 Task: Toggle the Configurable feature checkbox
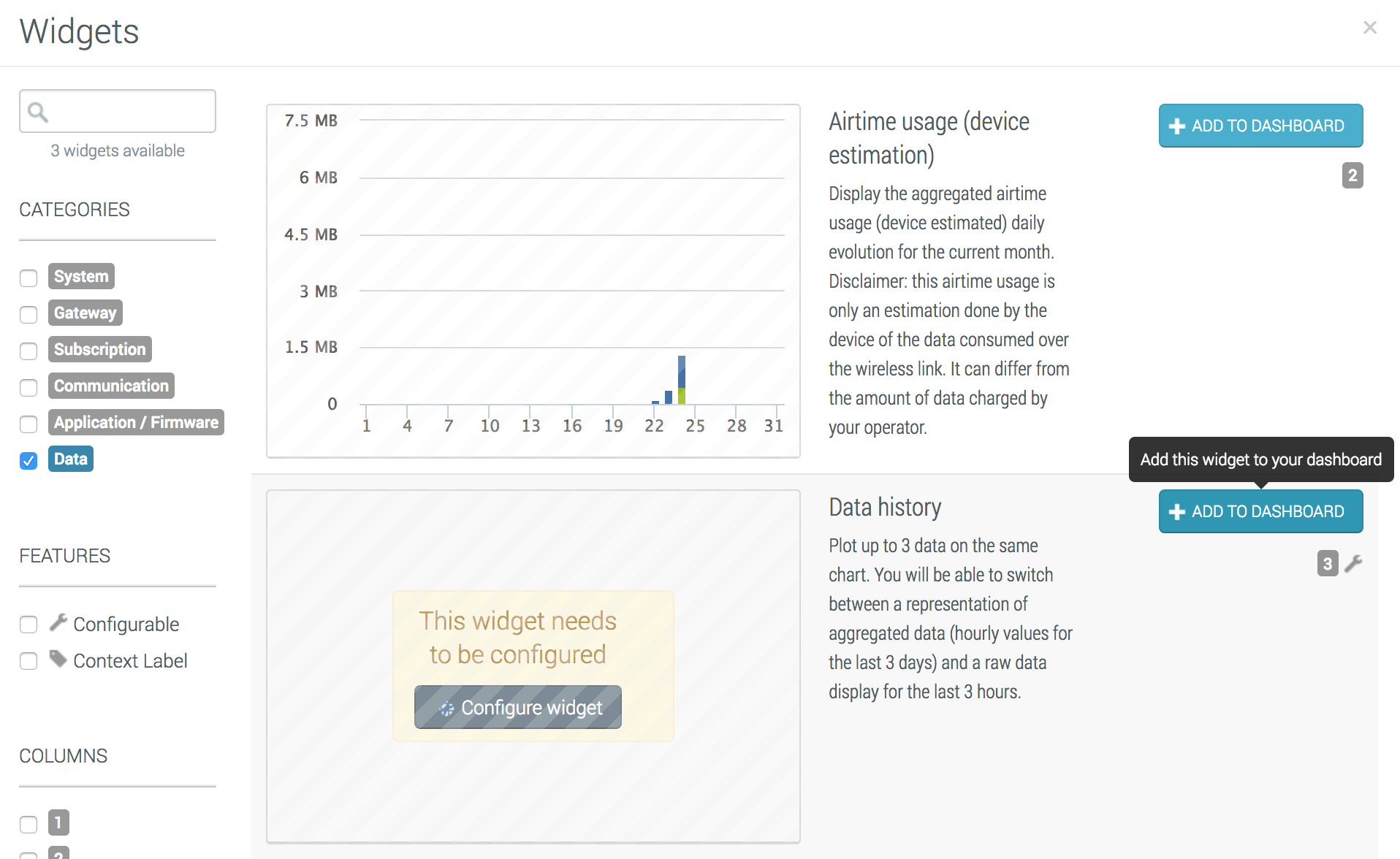[28, 625]
